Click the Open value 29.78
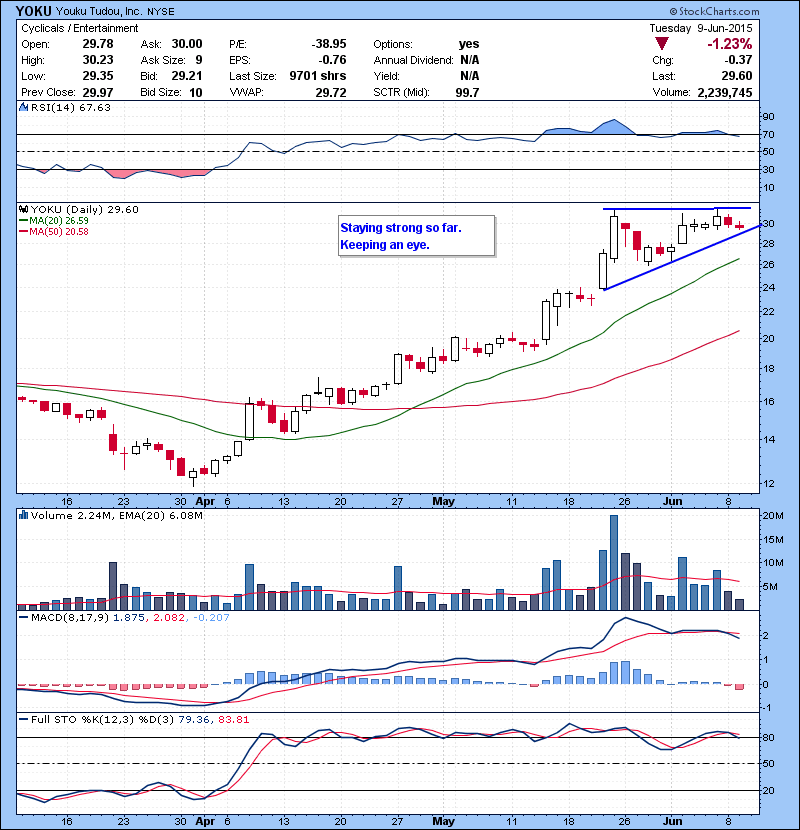 (x=97, y=44)
